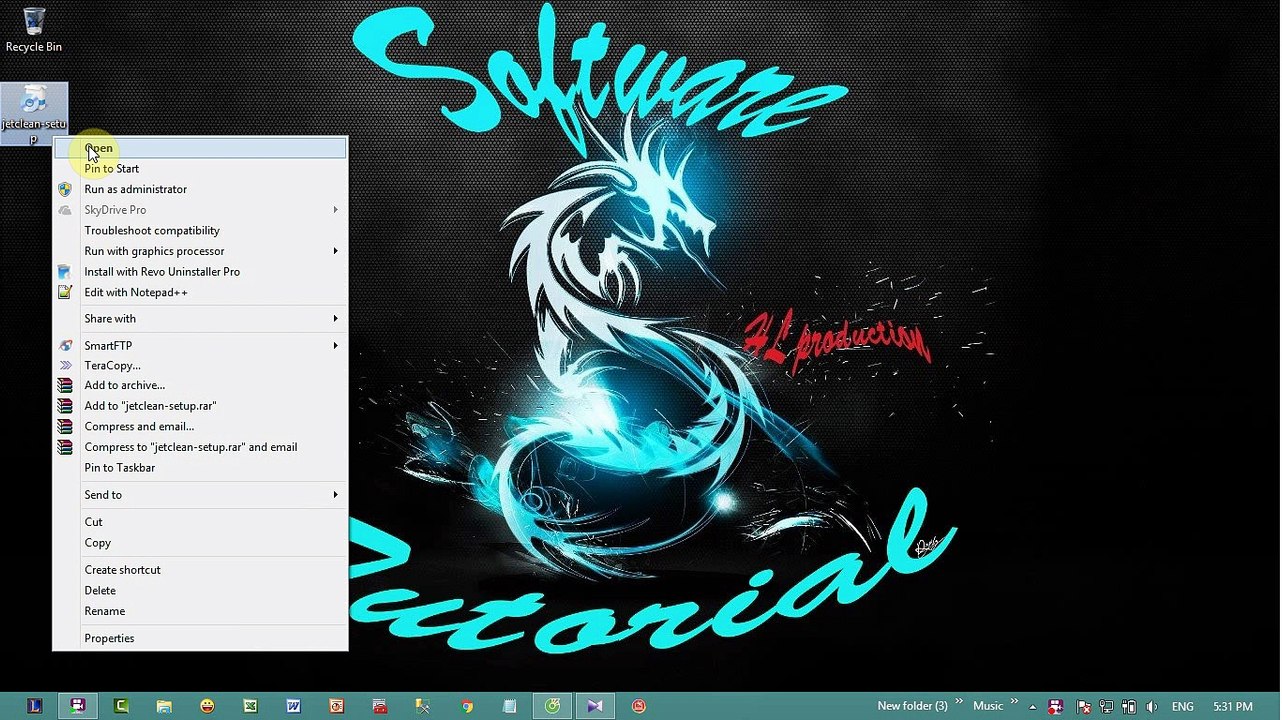
Task: Select Compress to "jetclean-setup.rar" and email
Action: (x=200, y=447)
